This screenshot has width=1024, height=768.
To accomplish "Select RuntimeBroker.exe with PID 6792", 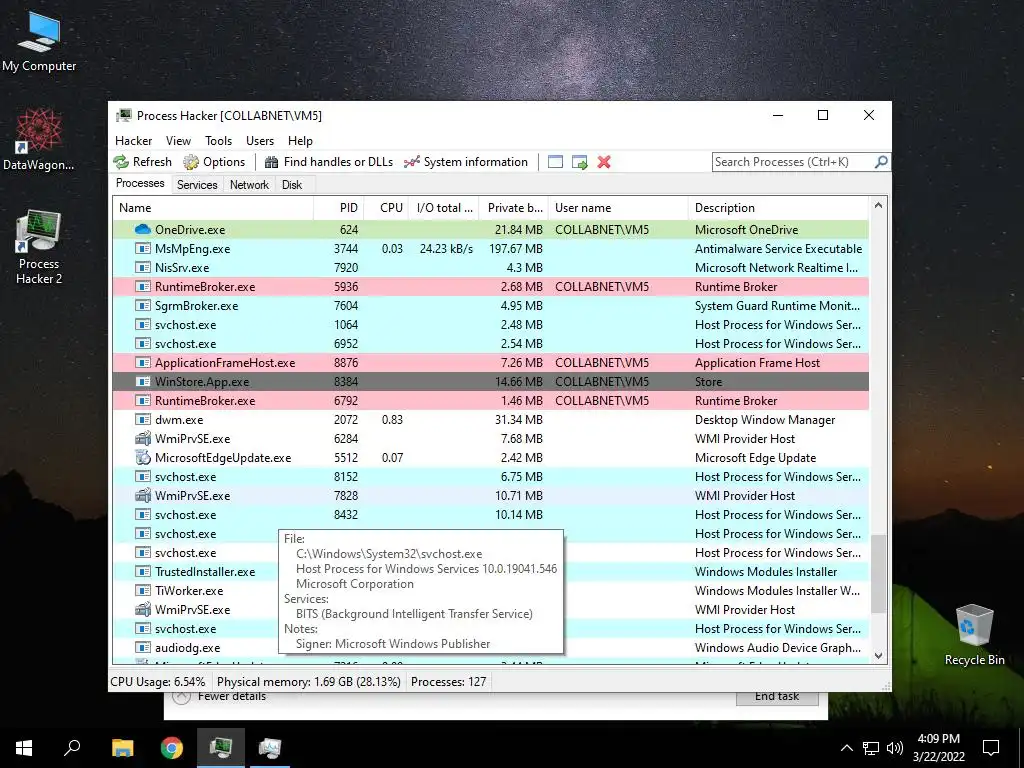I will point(491,401).
